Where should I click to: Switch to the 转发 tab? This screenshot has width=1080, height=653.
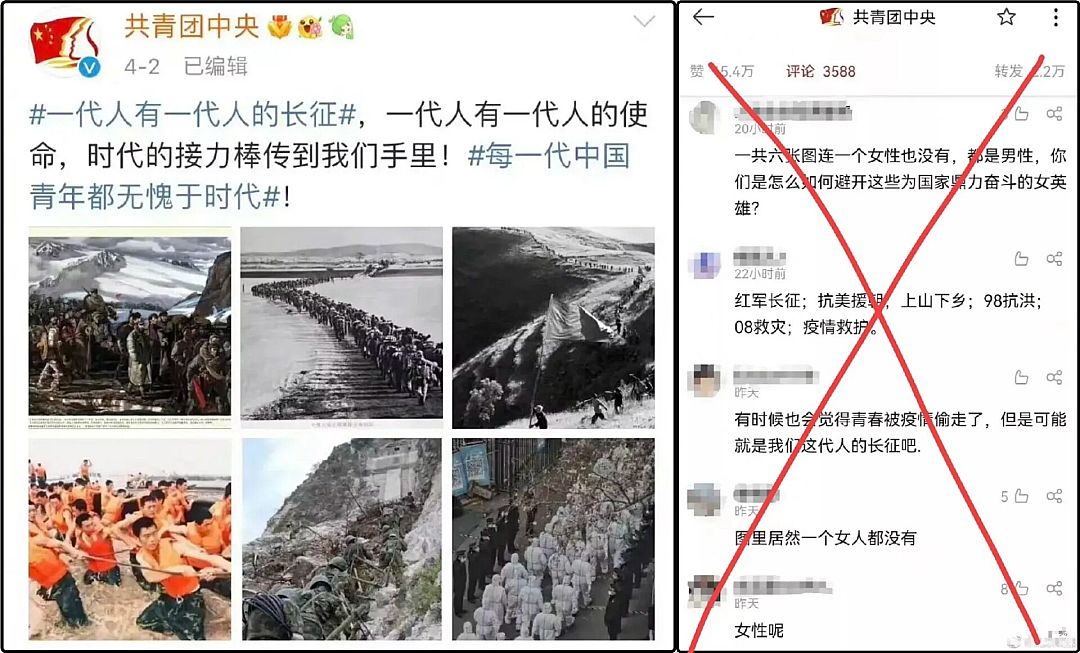(1030, 71)
